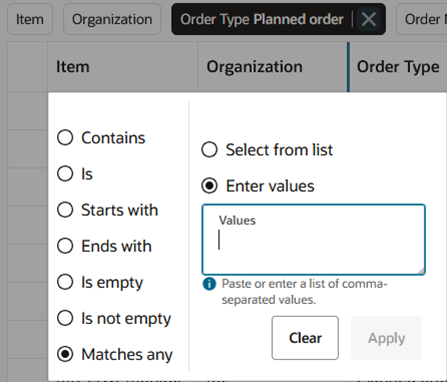Screen dimensions: 447x382
Task: Click the Order Type column header
Action: coord(398,67)
